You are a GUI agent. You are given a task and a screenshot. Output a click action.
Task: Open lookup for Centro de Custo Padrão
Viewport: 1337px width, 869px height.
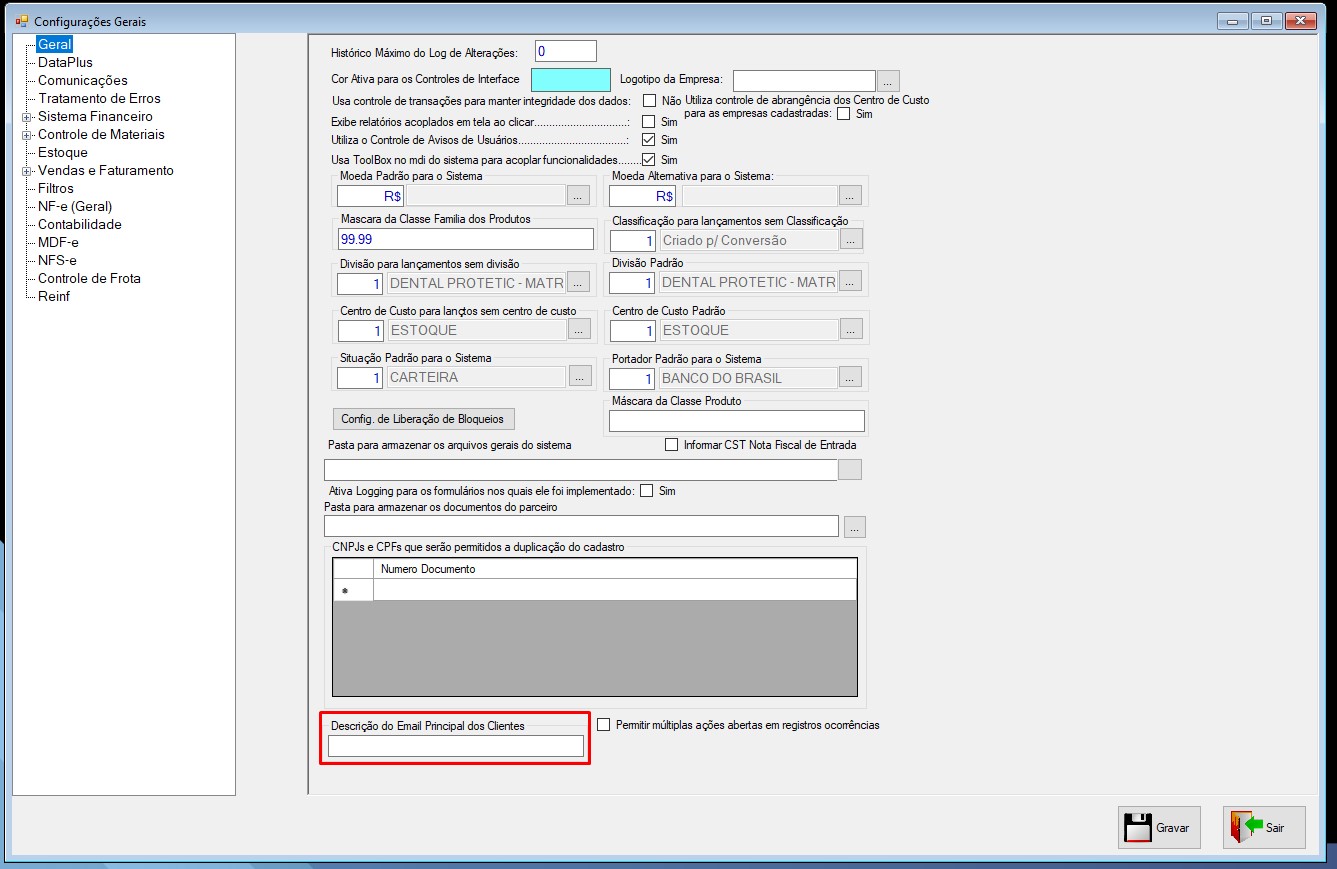pos(850,330)
